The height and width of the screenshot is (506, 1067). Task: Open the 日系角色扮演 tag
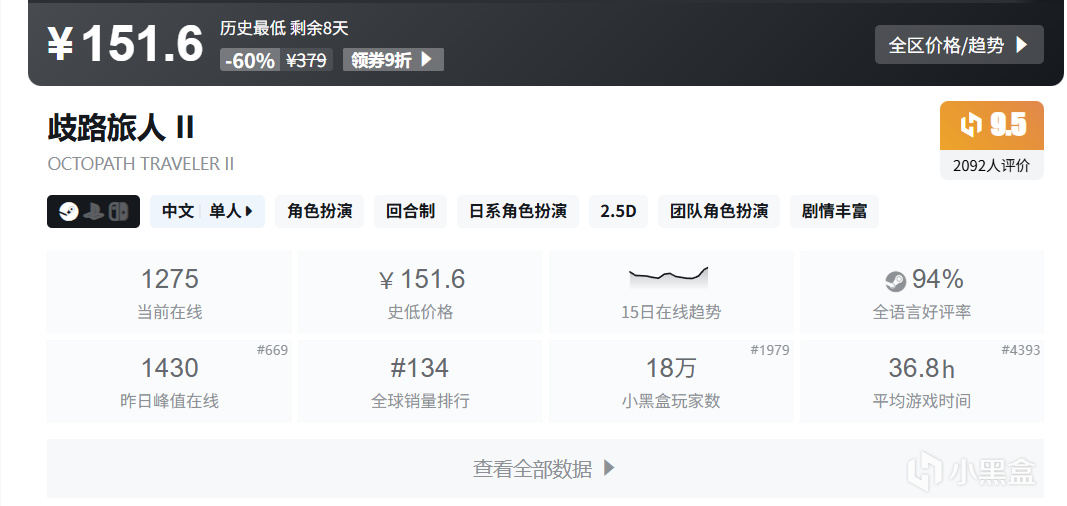click(x=518, y=212)
